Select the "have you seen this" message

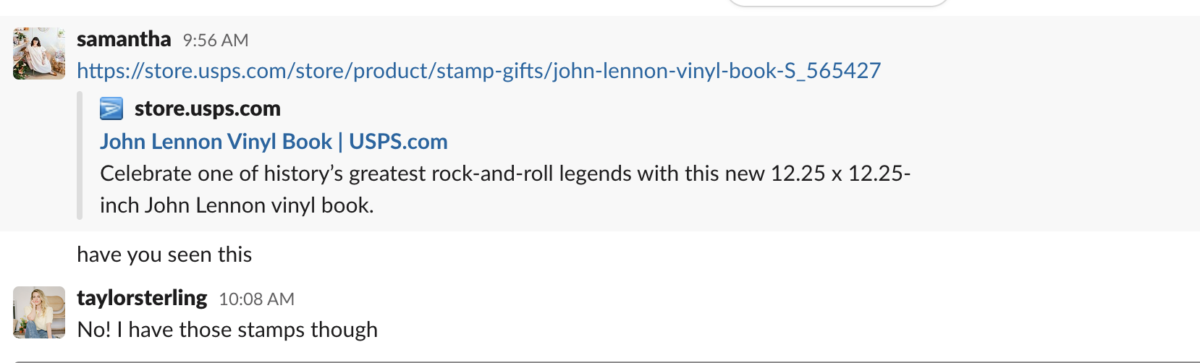[x=164, y=255]
